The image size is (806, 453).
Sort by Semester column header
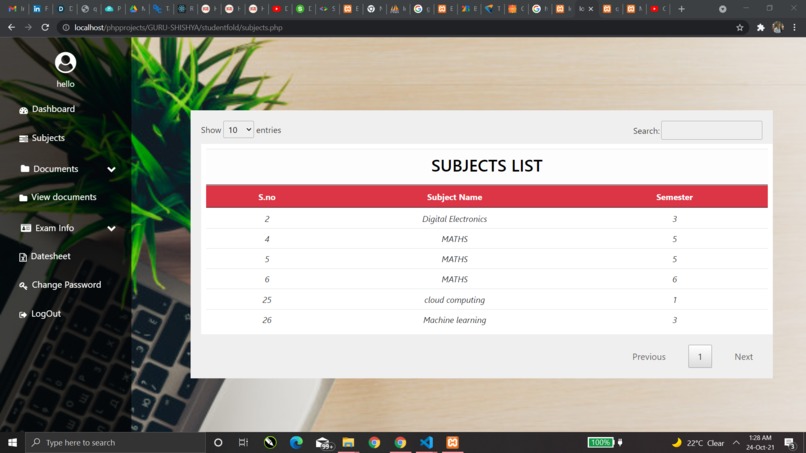tap(674, 197)
